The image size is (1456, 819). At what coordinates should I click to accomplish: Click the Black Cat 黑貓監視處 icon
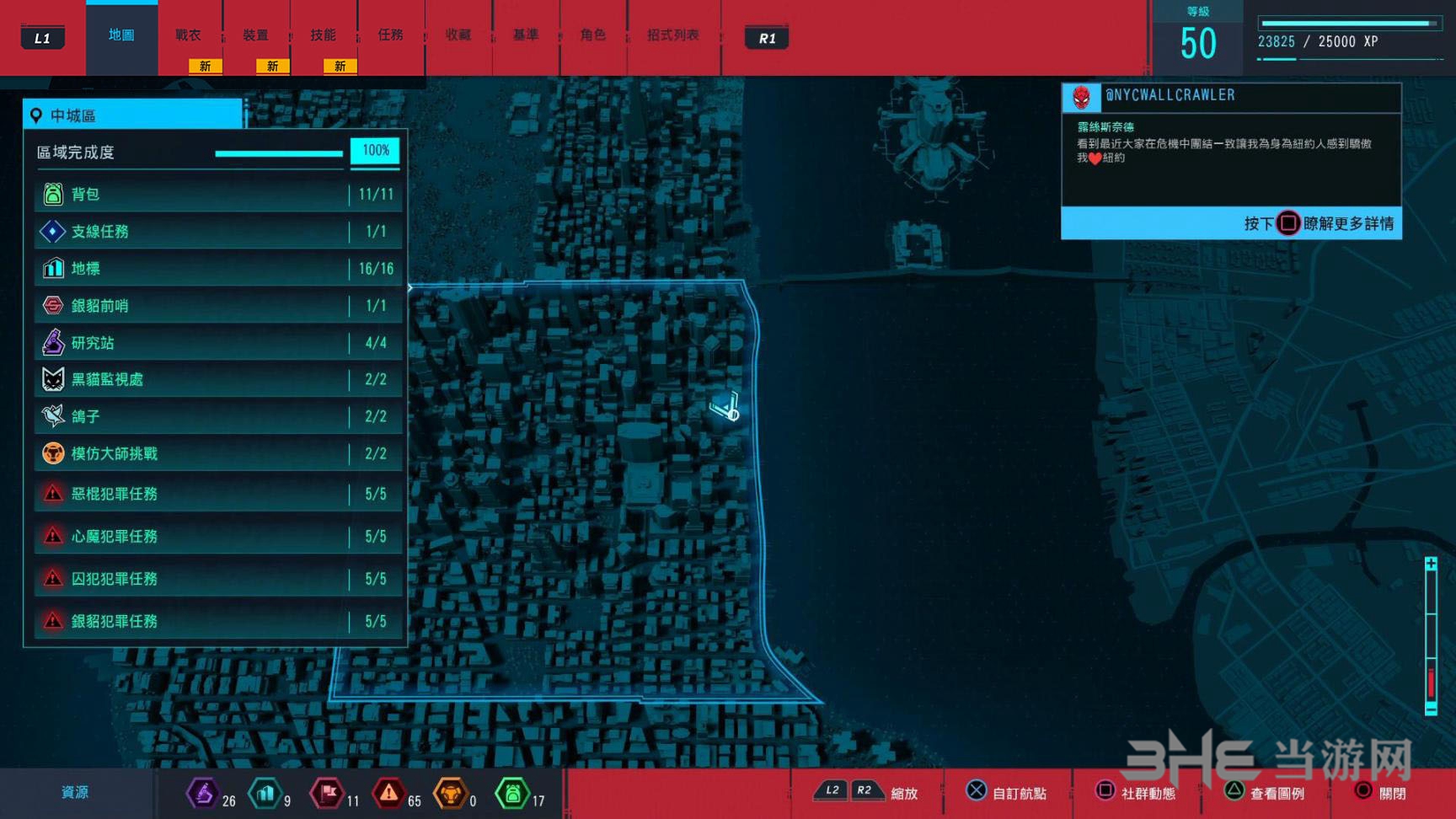point(53,379)
